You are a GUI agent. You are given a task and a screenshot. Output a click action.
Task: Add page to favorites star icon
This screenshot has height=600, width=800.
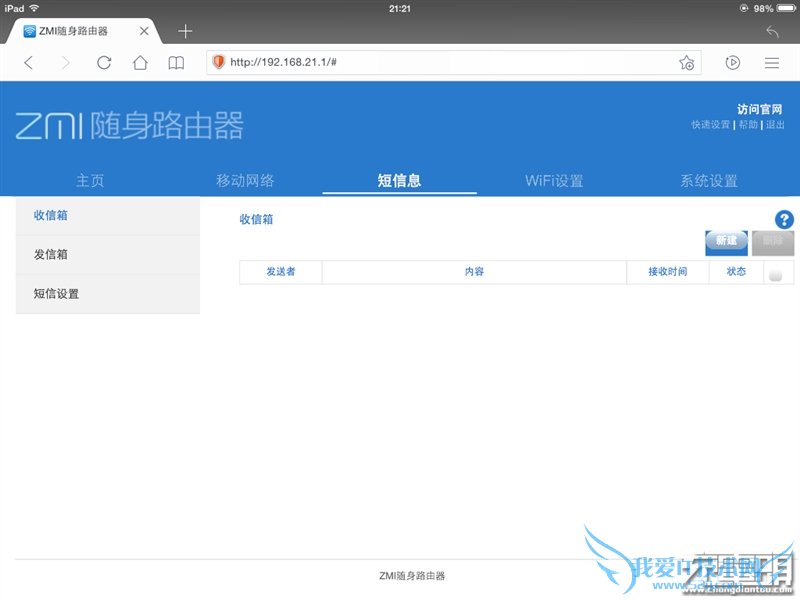click(686, 63)
